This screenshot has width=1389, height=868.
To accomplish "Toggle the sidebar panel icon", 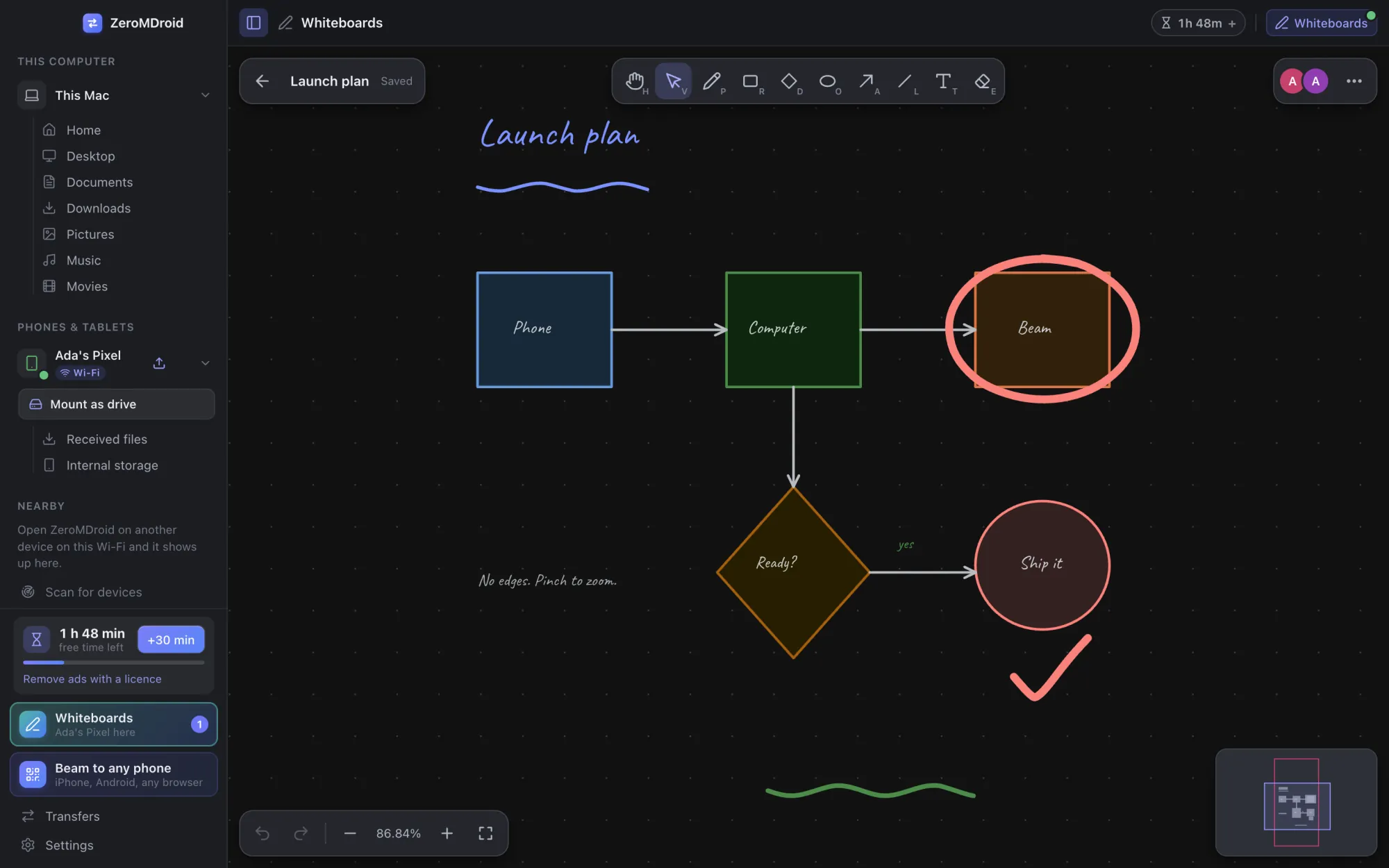I will click(253, 23).
